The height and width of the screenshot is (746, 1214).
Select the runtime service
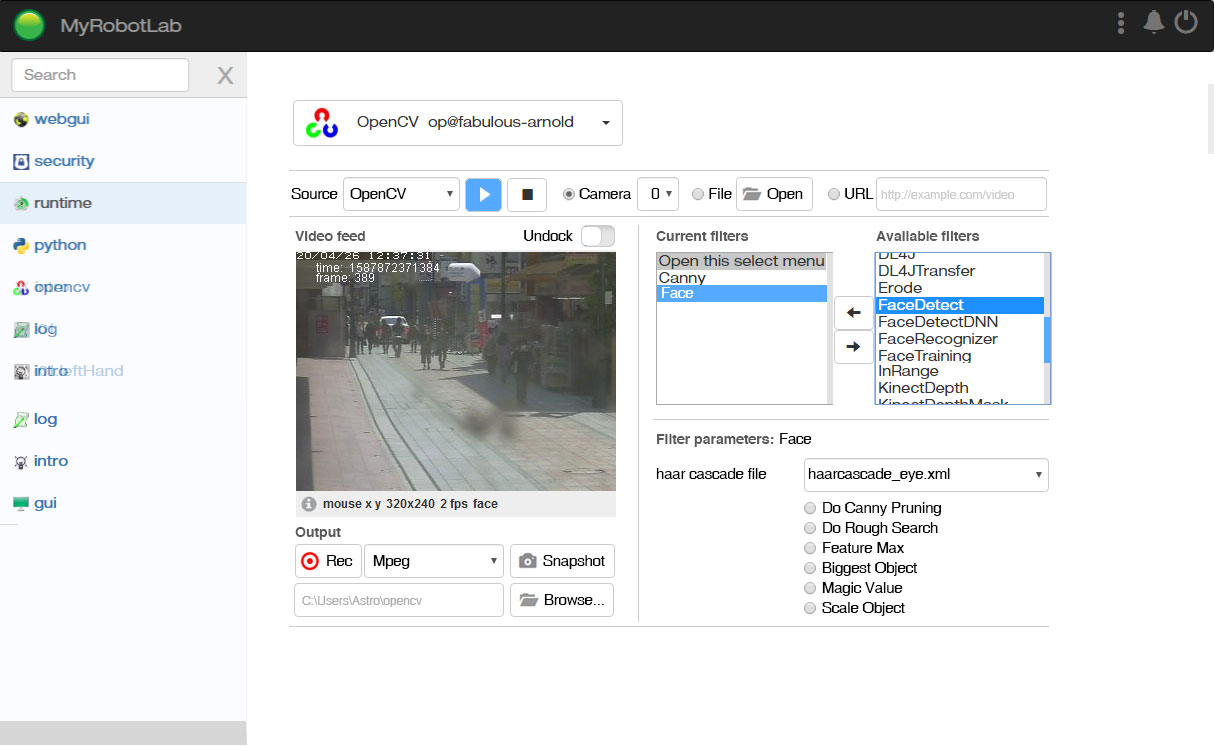pyautogui.click(x=123, y=203)
